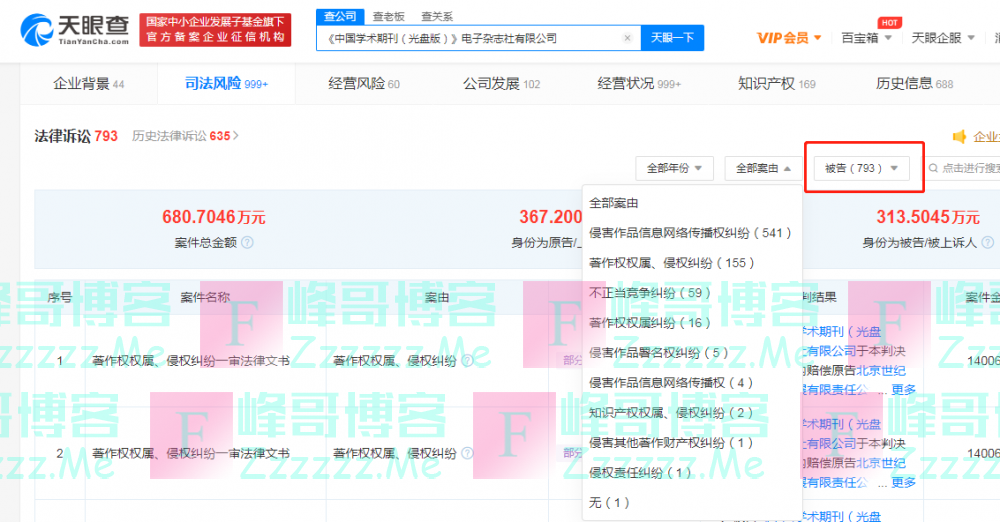
Task: Click the 313.5045万元 defendant amount
Action: 928,217
